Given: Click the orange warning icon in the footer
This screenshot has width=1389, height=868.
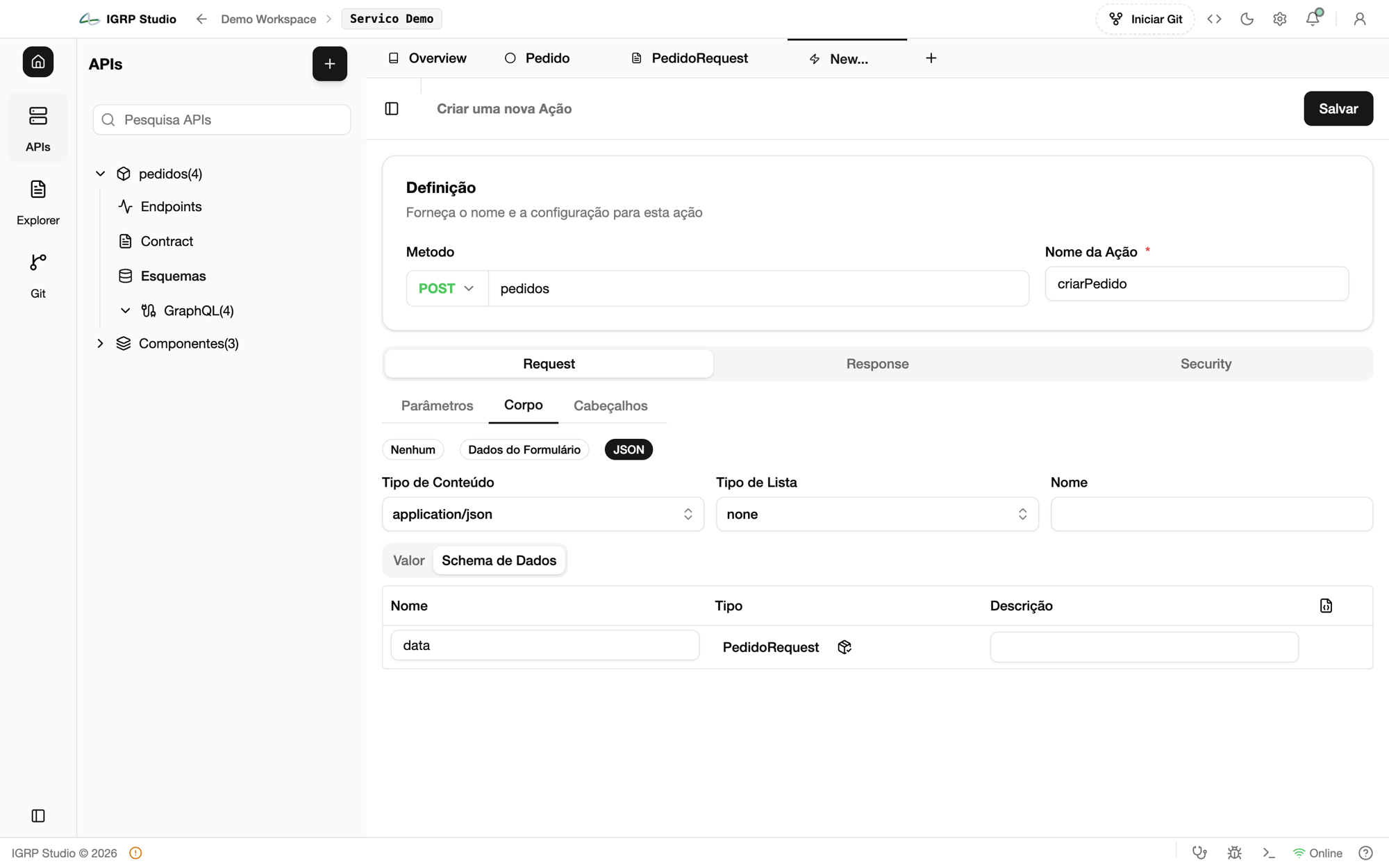Looking at the screenshot, I should point(135,853).
